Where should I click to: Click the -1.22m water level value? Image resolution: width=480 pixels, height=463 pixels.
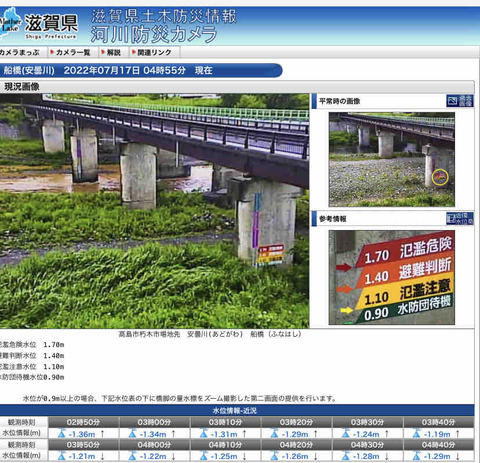tap(153, 456)
